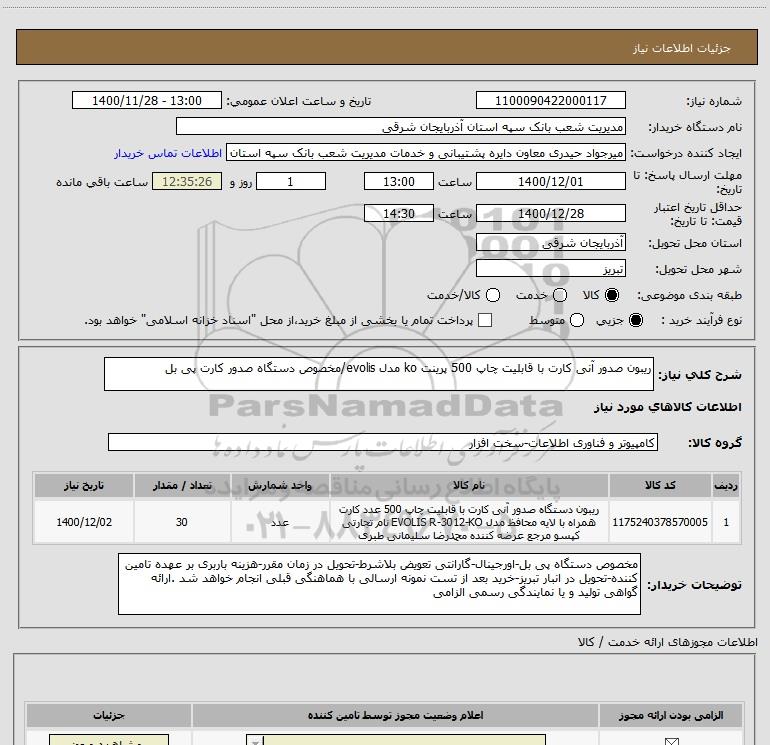Screen dimensions: 770x745
Task: Click the delivery city field تبریز
Action: tap(550, 268)
